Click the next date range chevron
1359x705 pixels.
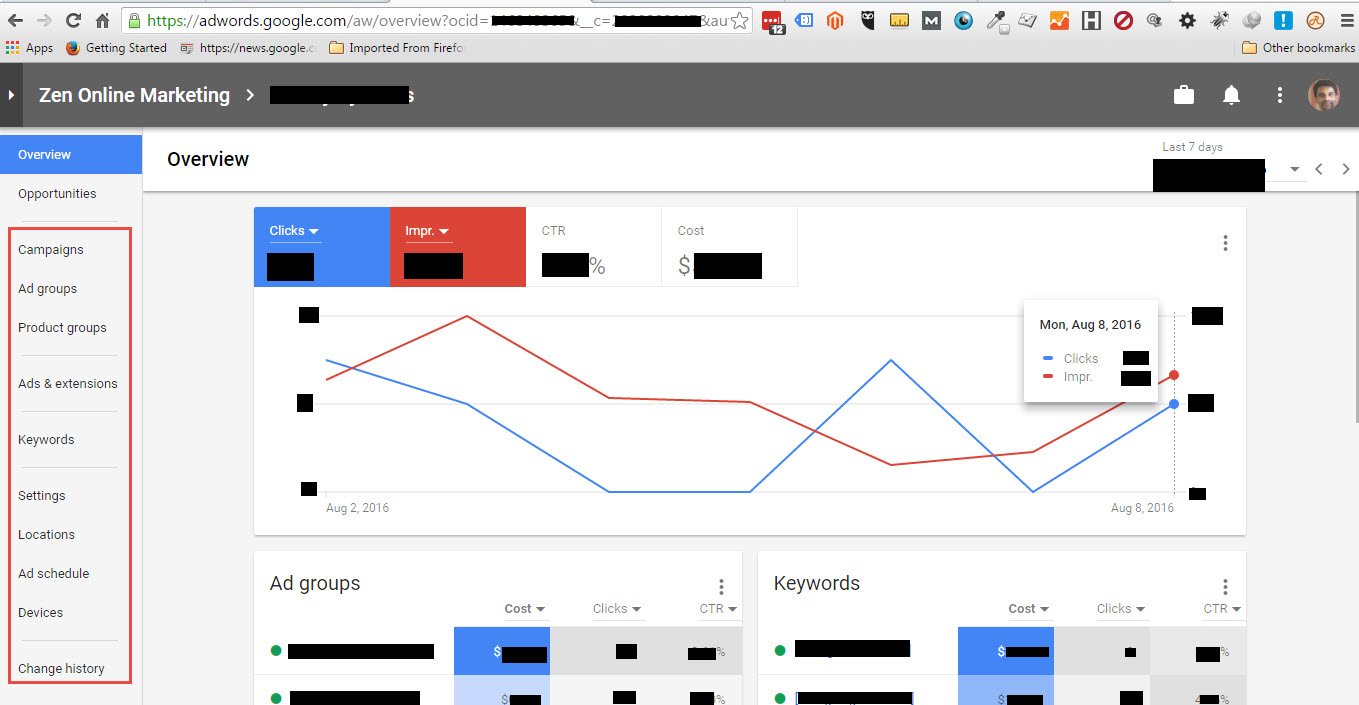pyautogui.click(x=1346, y=169)
